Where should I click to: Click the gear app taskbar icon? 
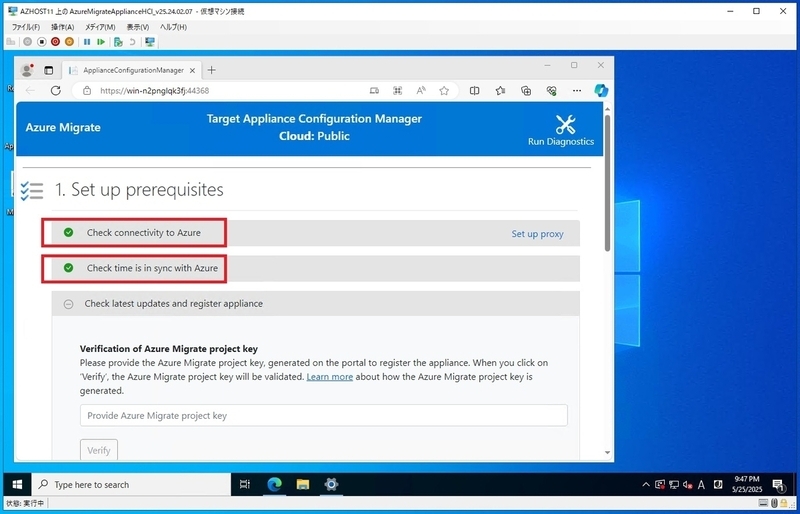[331, 484]
